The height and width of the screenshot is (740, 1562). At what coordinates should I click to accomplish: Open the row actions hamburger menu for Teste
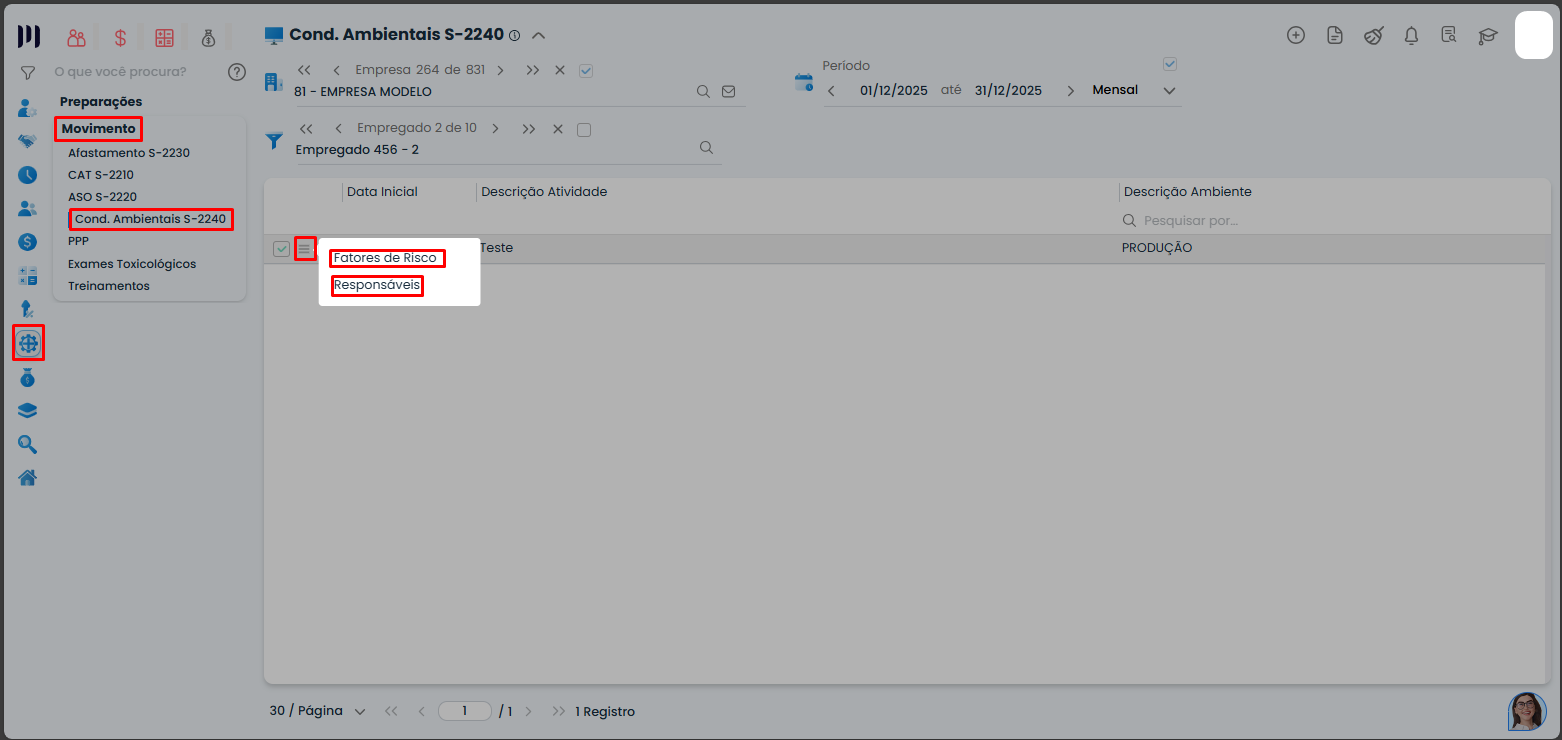click(305, 248)
